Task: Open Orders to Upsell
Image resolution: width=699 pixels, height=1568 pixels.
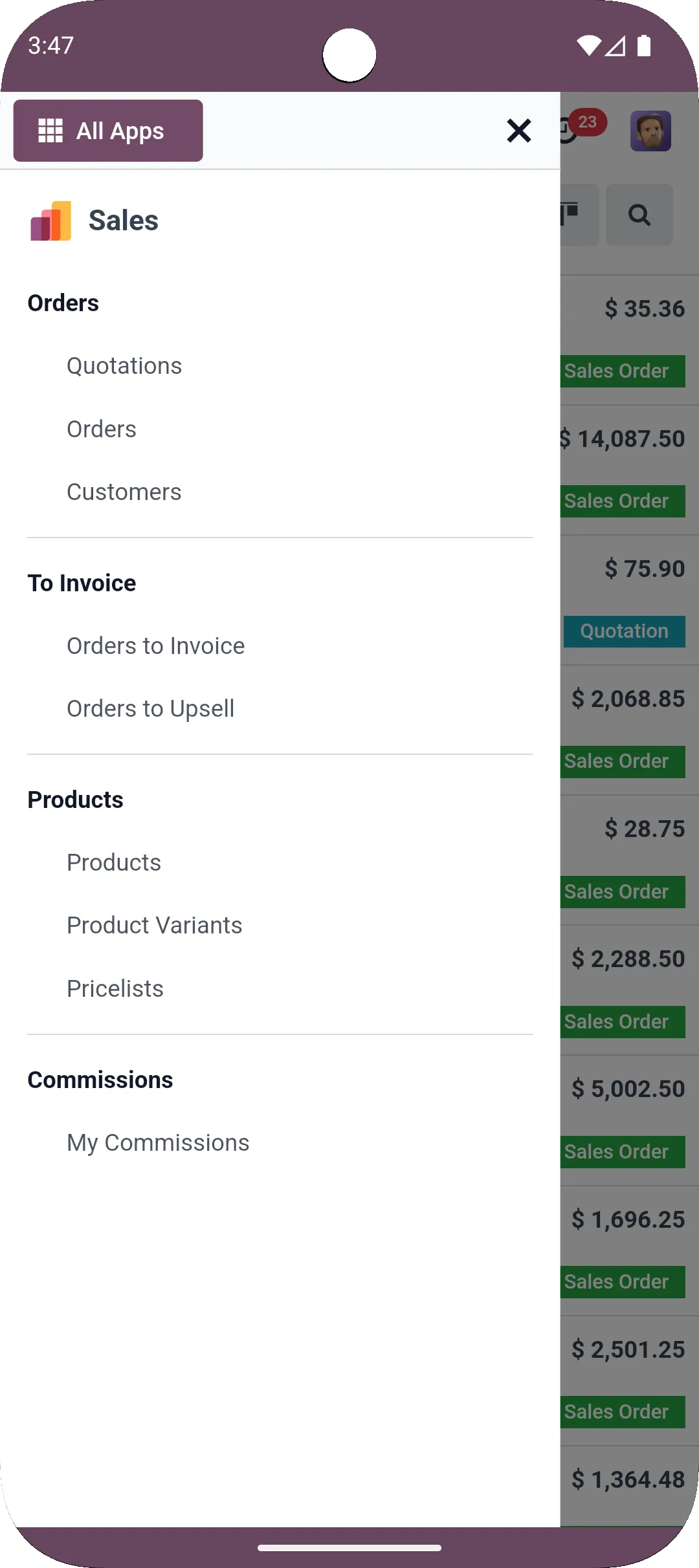Action: click(x=151, y=708)
